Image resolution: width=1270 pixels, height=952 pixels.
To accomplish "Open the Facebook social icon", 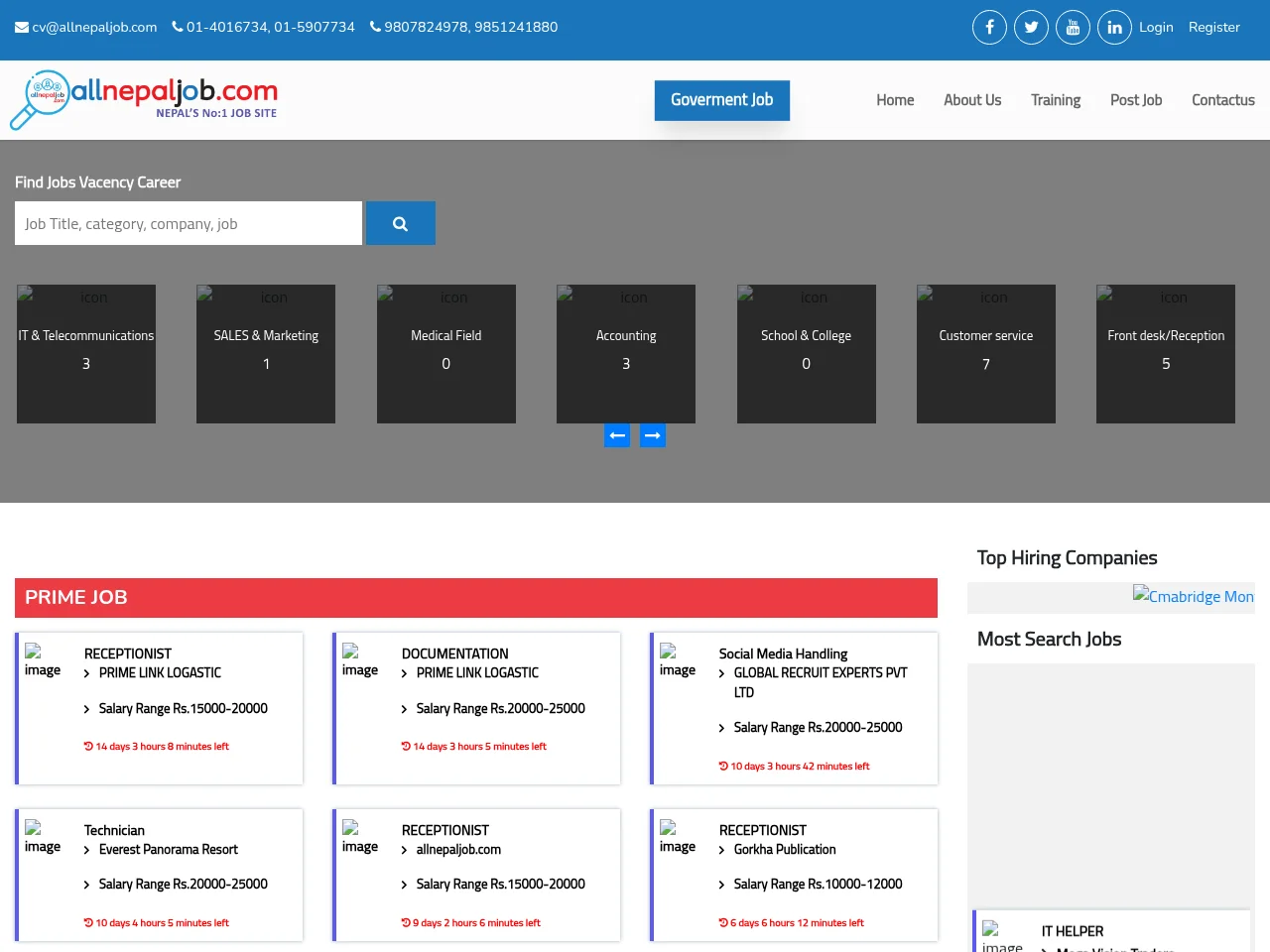I will (x=989, y=27).
